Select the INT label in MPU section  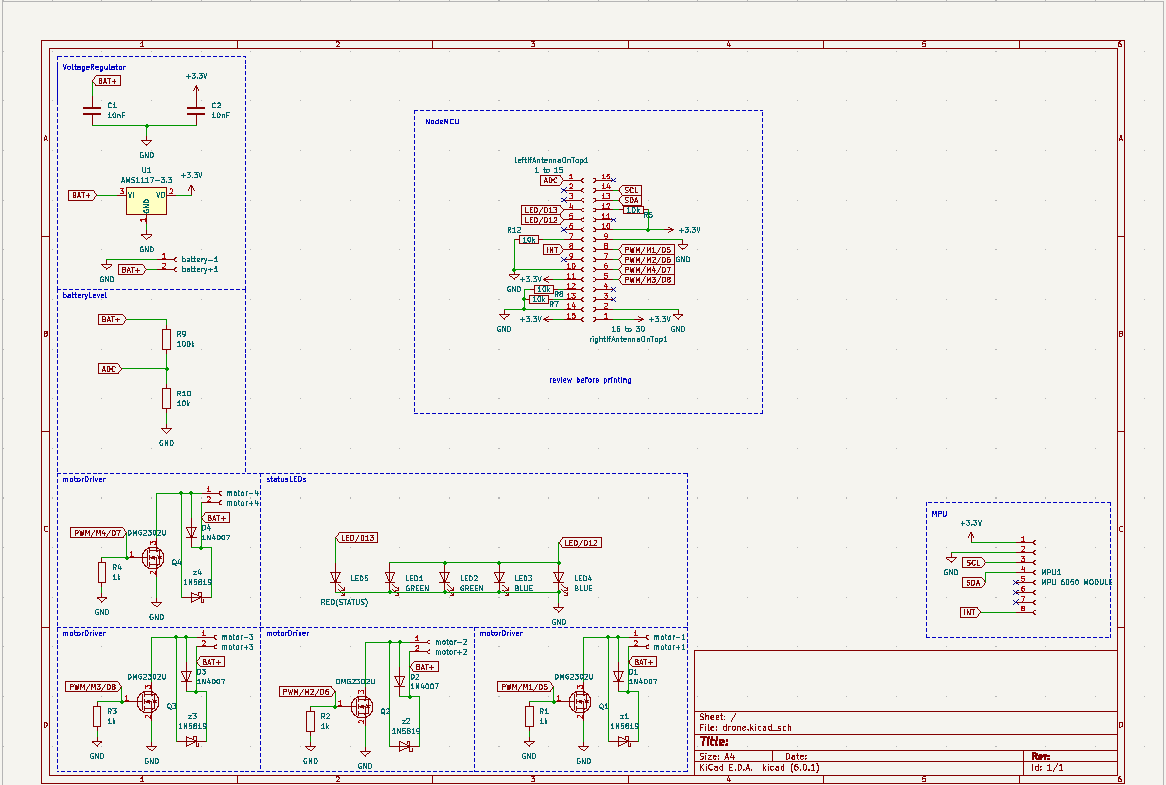point(970,611)
